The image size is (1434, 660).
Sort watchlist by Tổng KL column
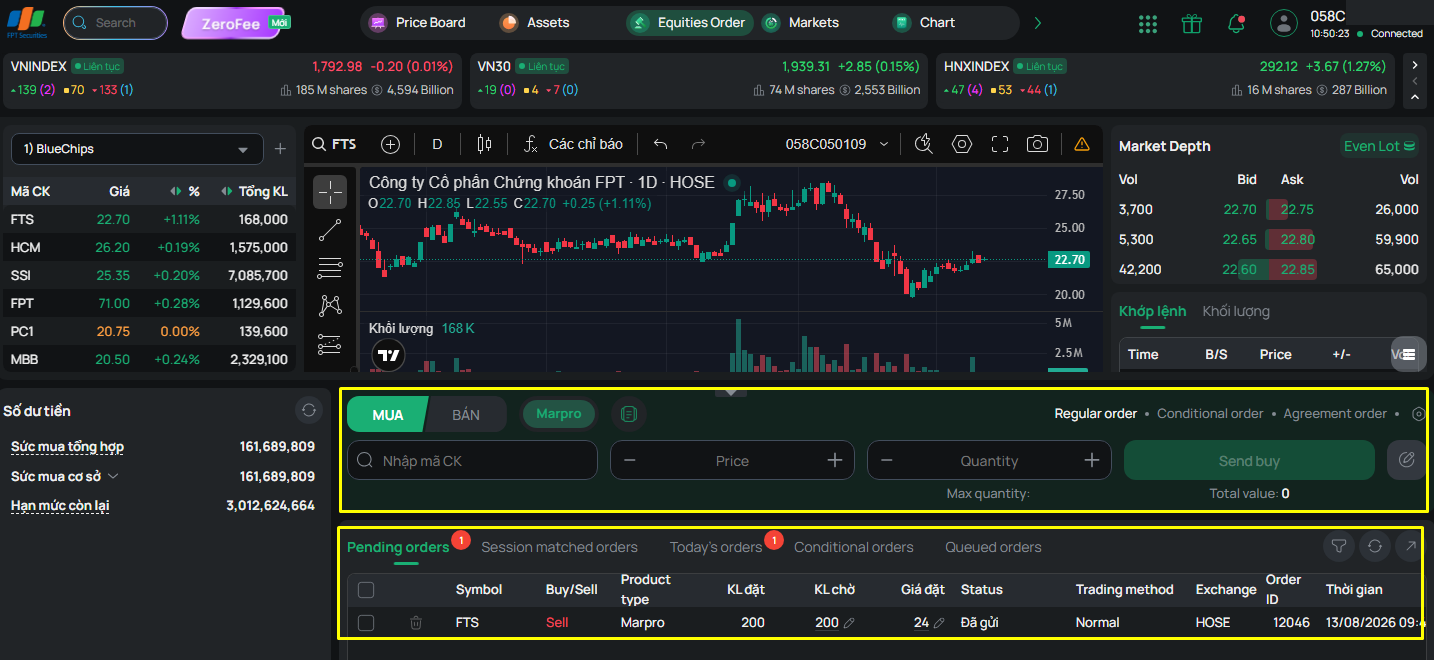point(254,191)
